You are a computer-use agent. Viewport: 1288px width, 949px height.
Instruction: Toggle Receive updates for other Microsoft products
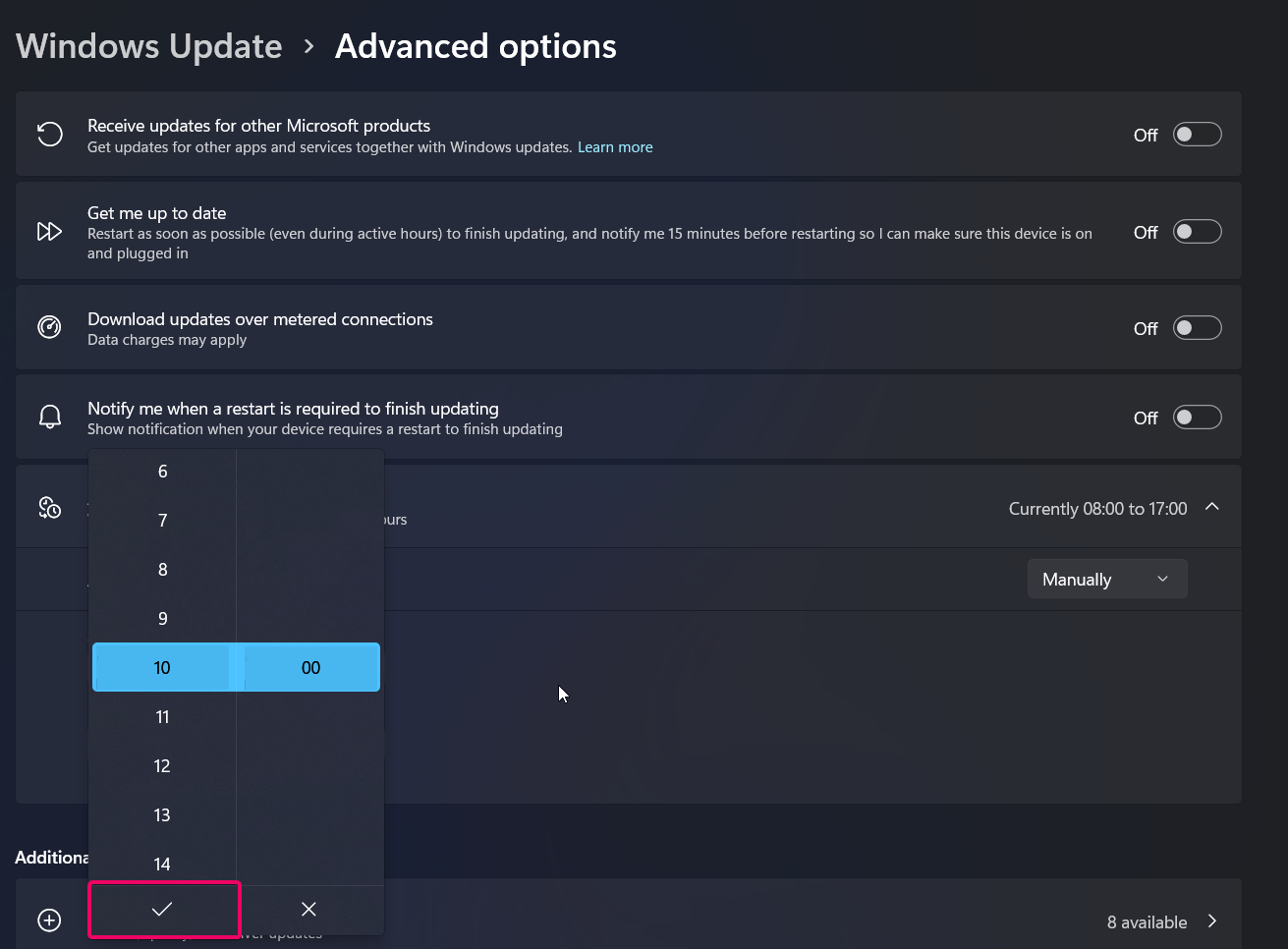[x=1197, y=135]
